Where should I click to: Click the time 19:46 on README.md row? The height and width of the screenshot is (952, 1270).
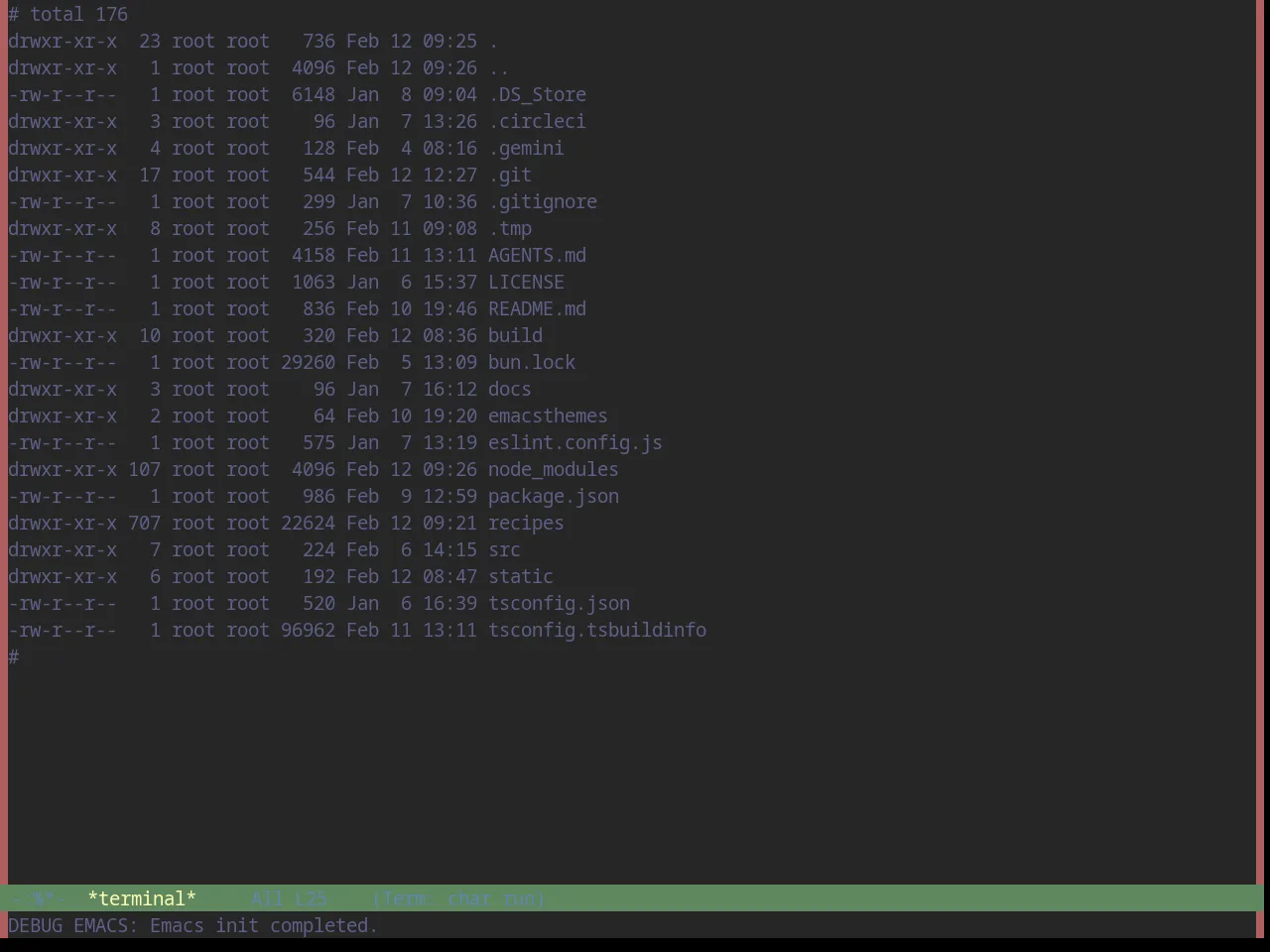(449, 308)
